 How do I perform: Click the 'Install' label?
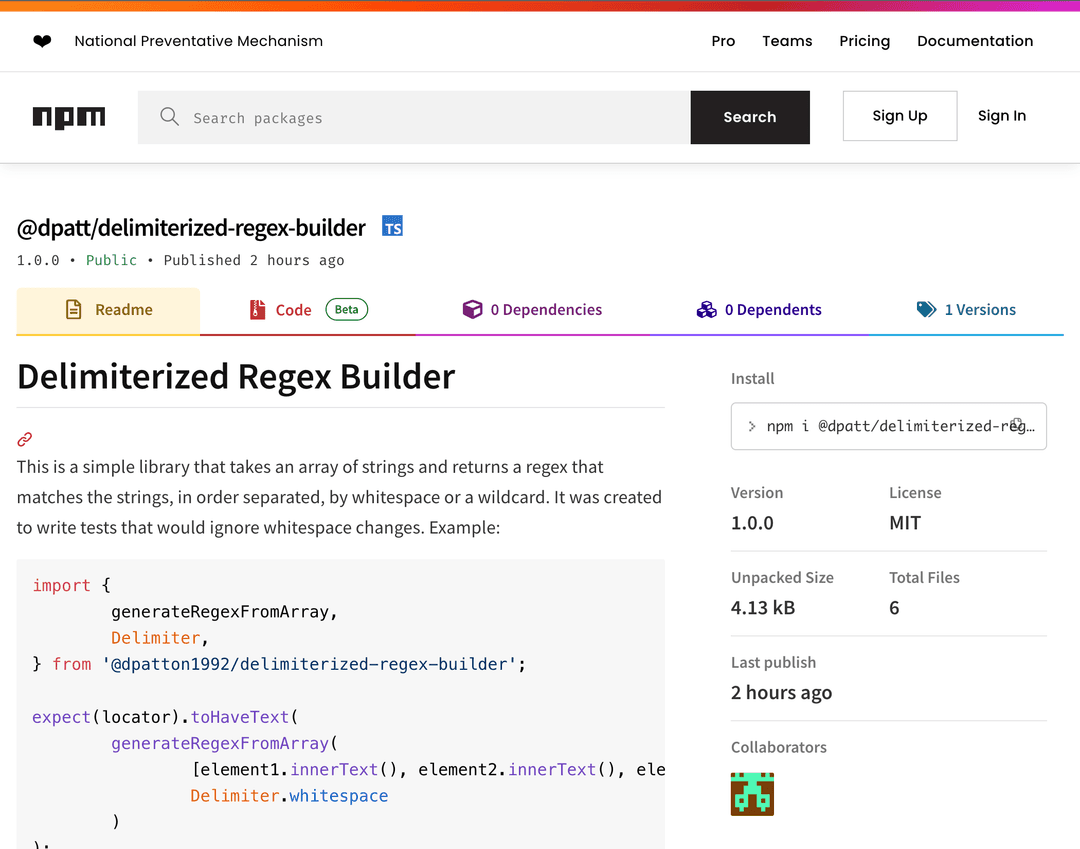752,378
